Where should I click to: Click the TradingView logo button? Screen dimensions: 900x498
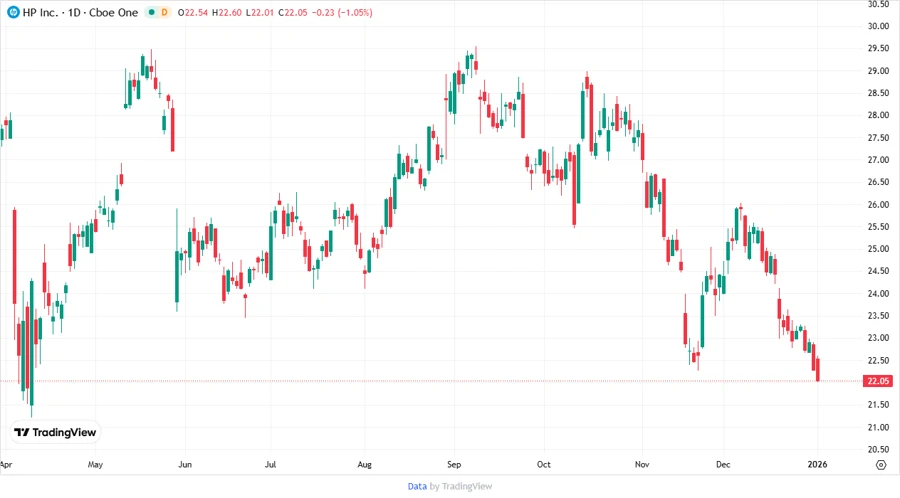[55, 433]
